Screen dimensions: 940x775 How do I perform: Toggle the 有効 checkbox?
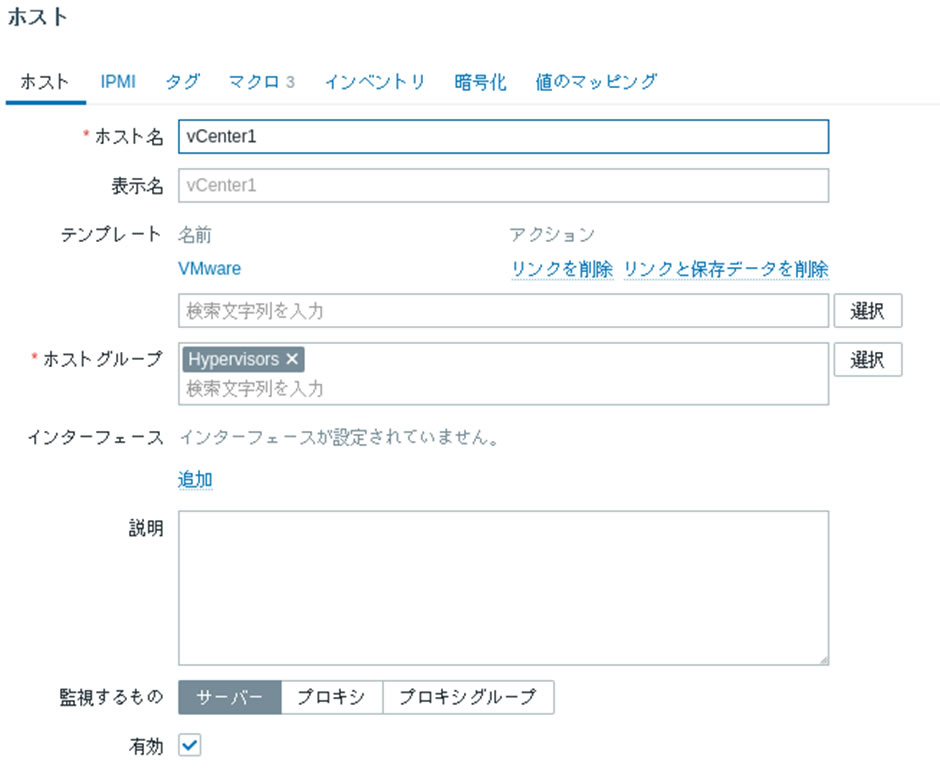pyautogui.click(x=190, y=745)
